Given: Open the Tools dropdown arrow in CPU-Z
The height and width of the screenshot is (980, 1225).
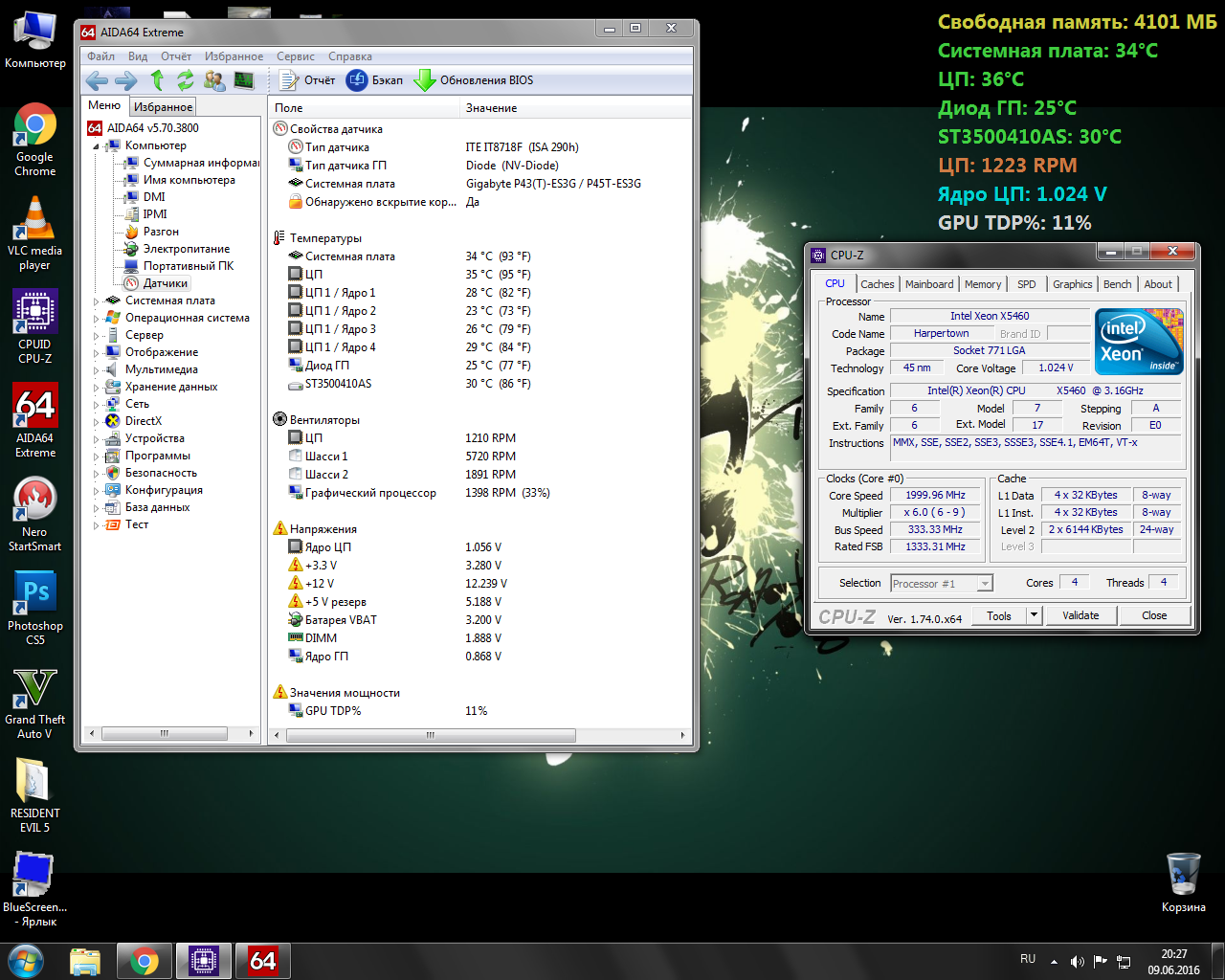Looking at the screenshot, I should [x=1034, y=615].
